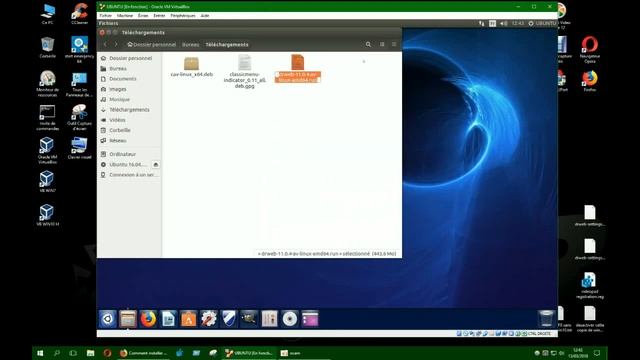Open Connexion à un serveur in sidebar
Screen dimensions: 640x360
(x=129, y=175)
